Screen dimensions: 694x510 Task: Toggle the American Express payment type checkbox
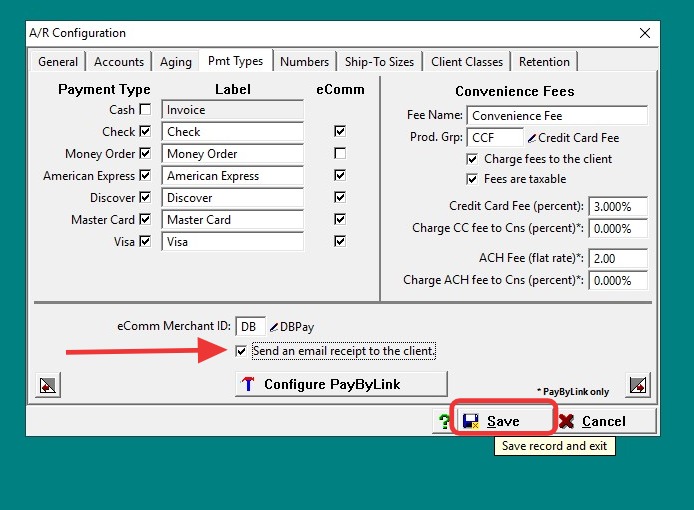[145, 175]
